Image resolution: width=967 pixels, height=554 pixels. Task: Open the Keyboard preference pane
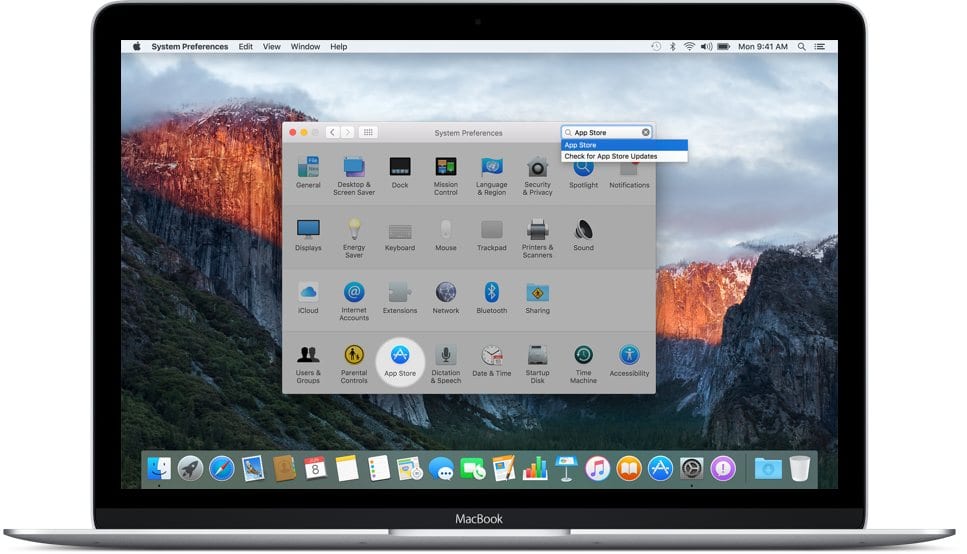pos(400,236)
